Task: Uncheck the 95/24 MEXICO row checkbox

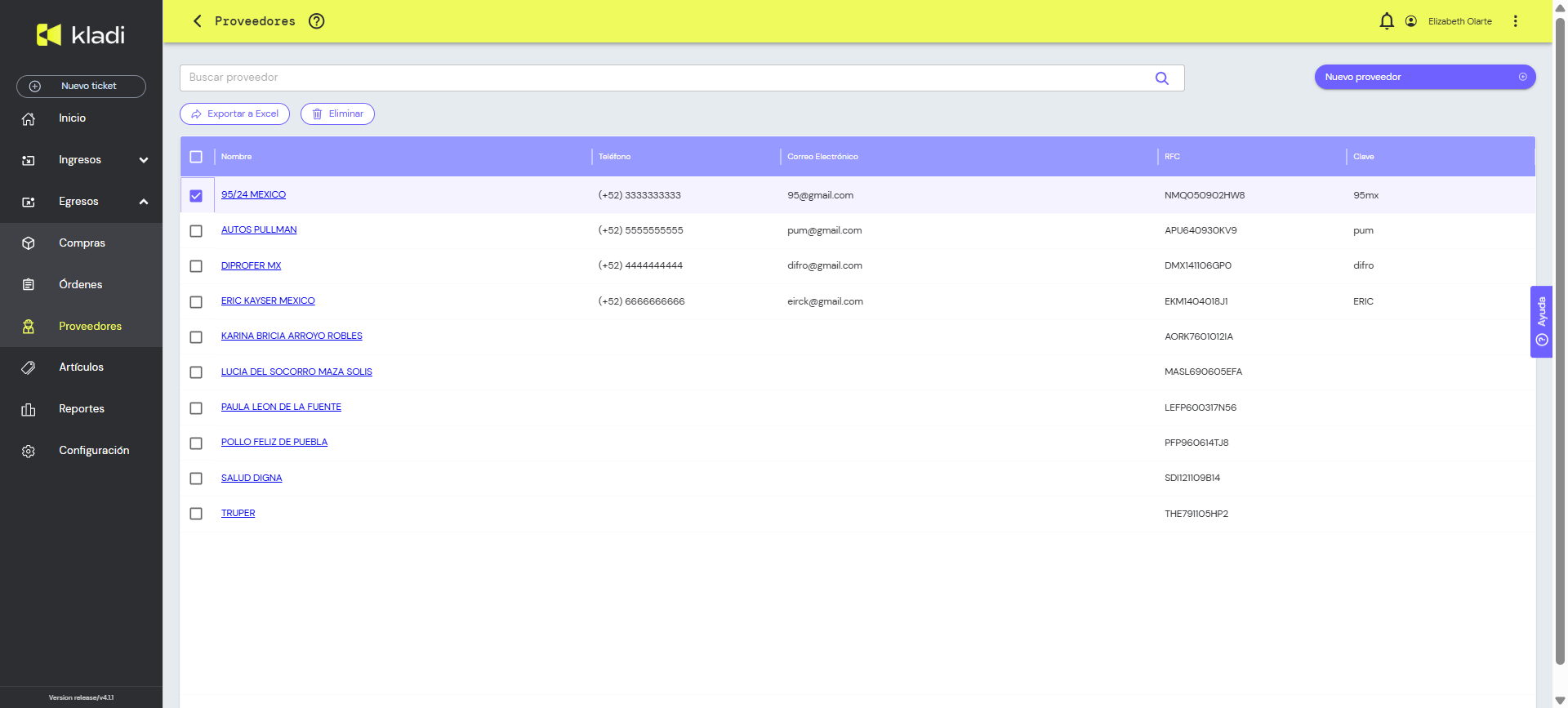Action: [x=196, y=196]
